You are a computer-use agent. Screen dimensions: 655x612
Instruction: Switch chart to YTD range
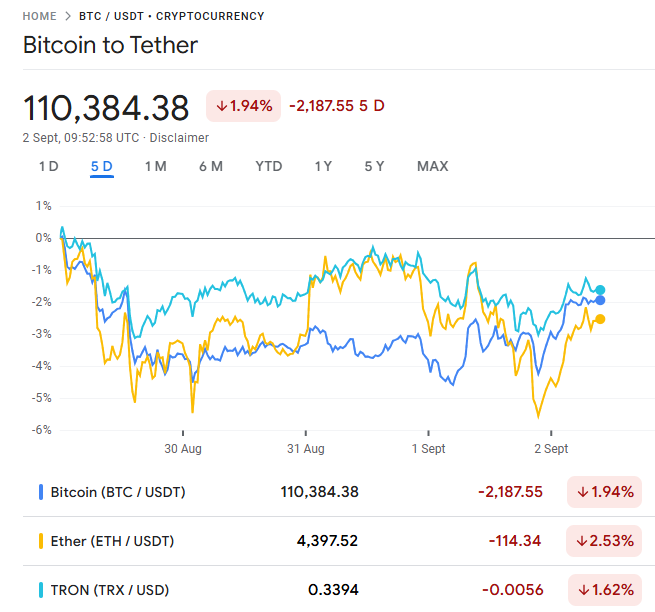(268, 166)
